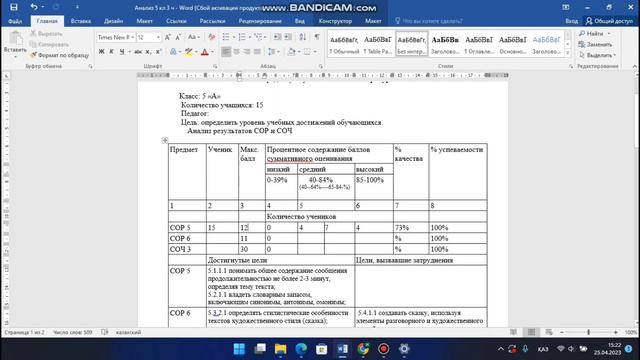Align text left

[x=226, y=52]
